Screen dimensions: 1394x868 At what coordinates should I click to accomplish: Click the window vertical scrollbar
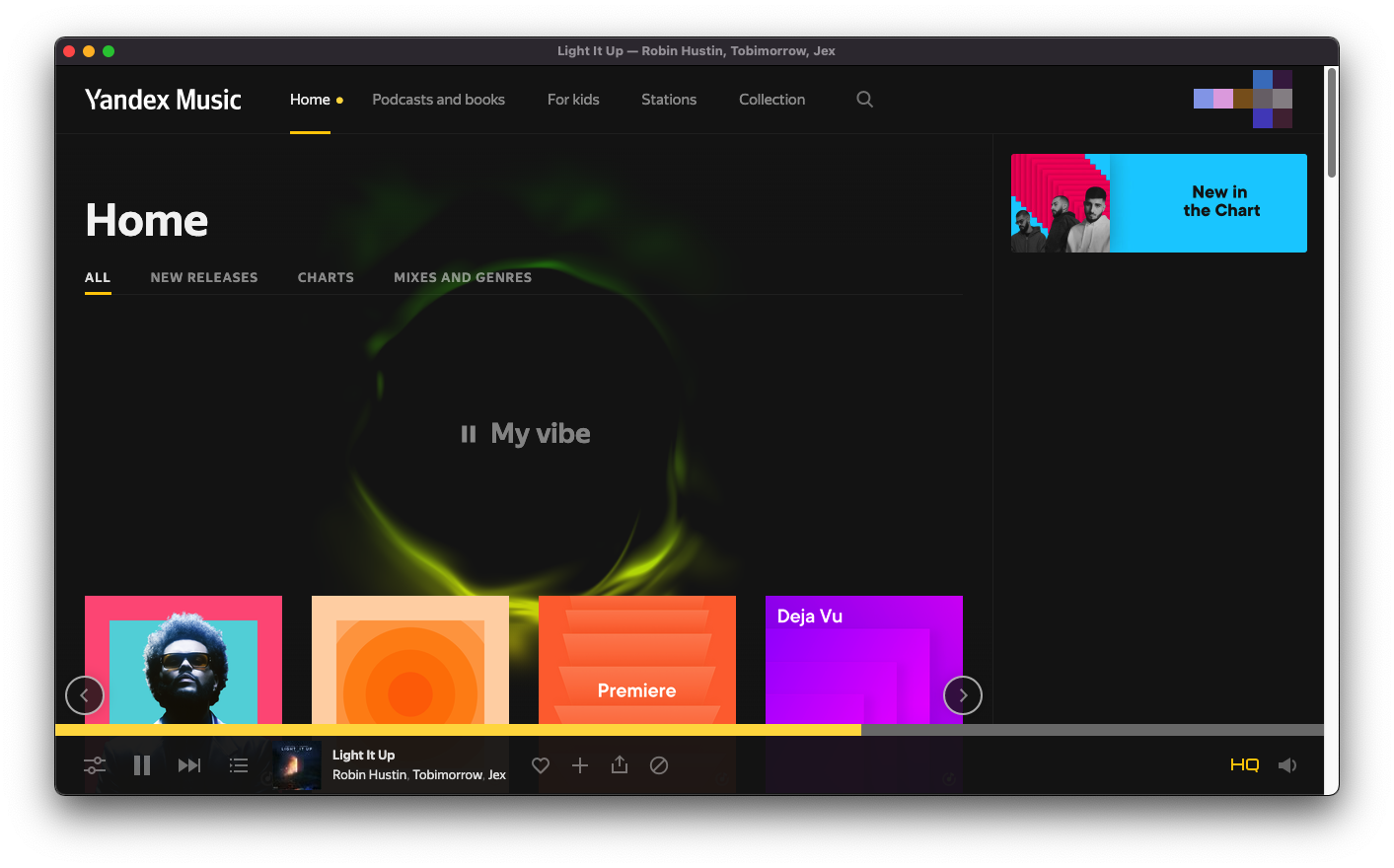(x=1332, y=122)
